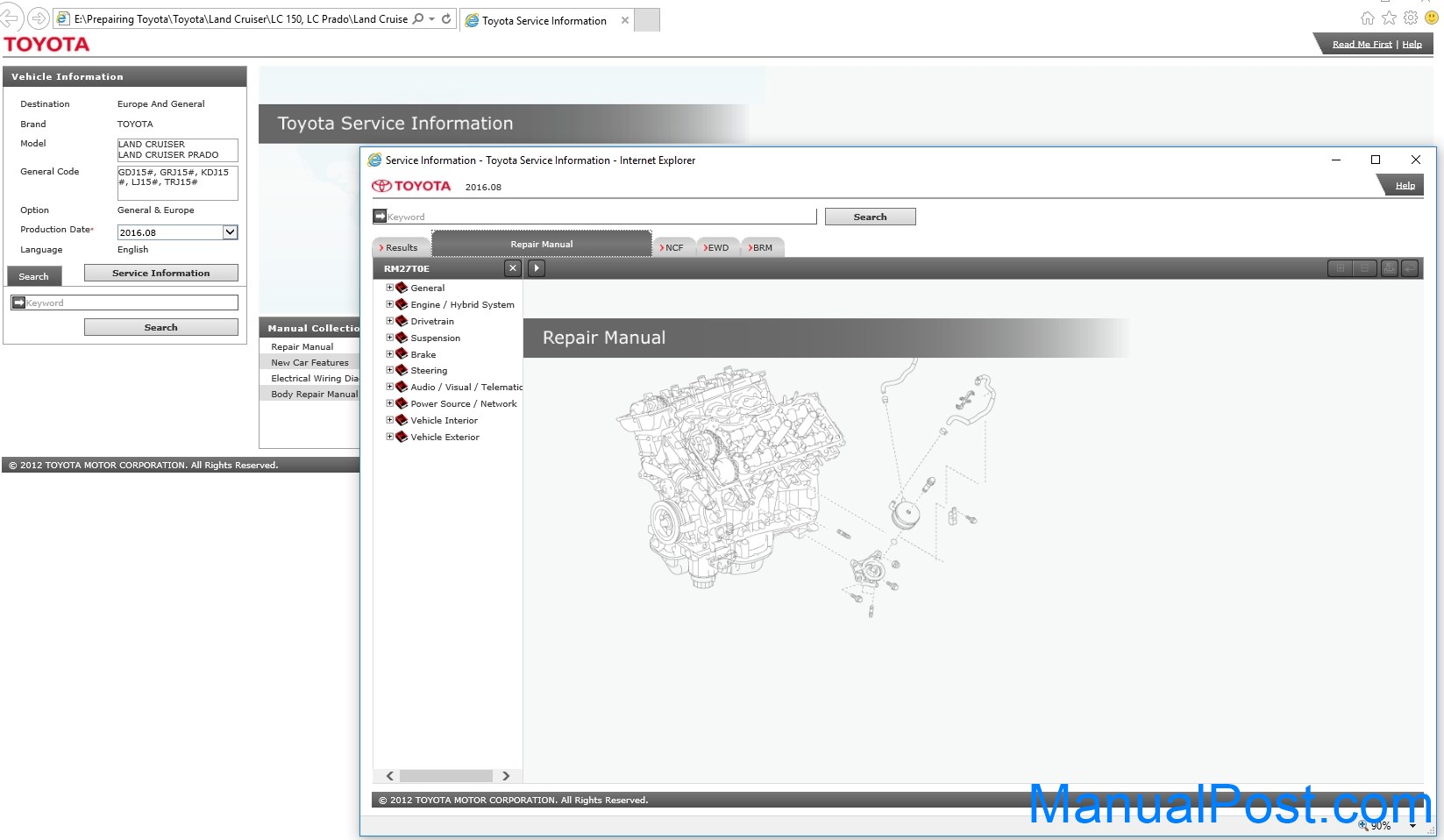Click the tree panel horizontal scrollbar thumb

(445, 776)
